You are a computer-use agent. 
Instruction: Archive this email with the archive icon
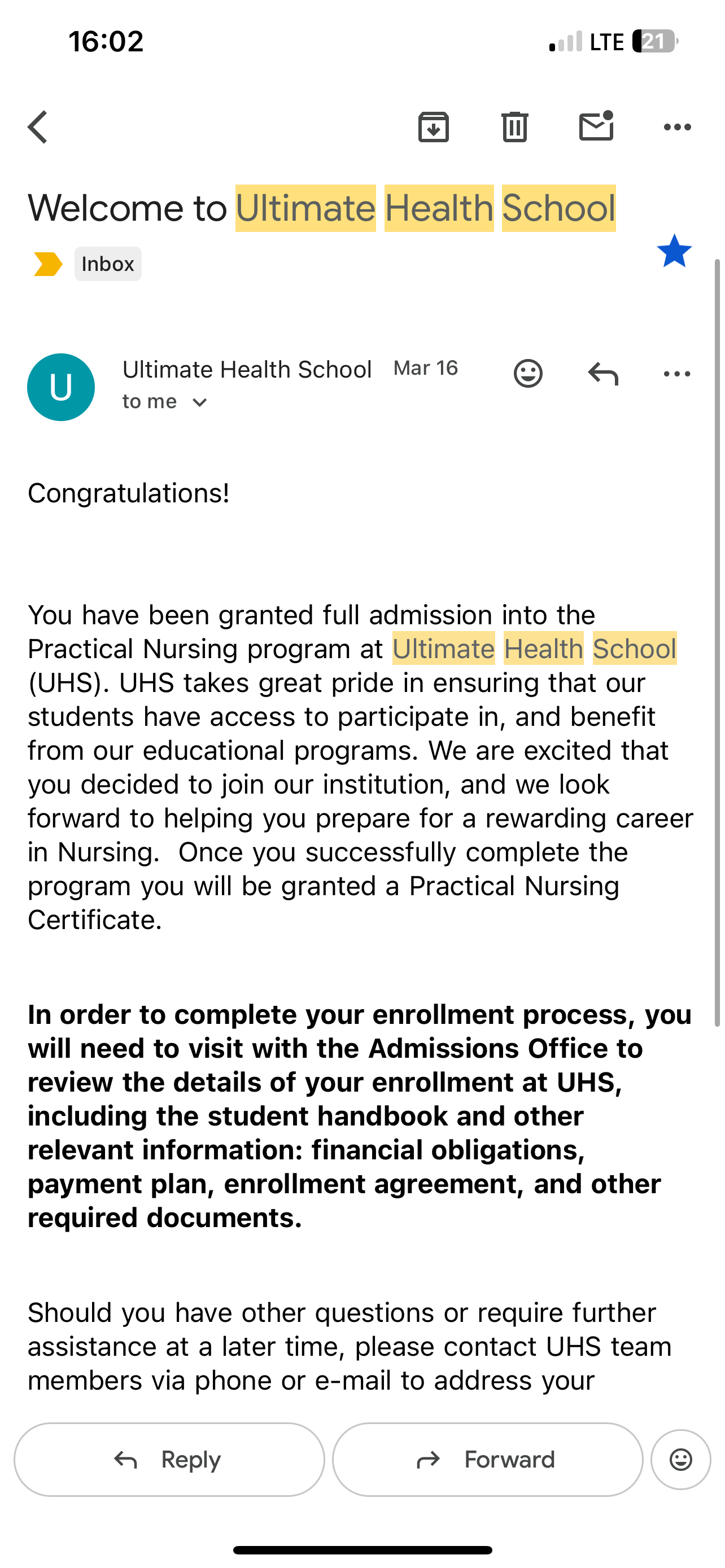click(434, 127)
